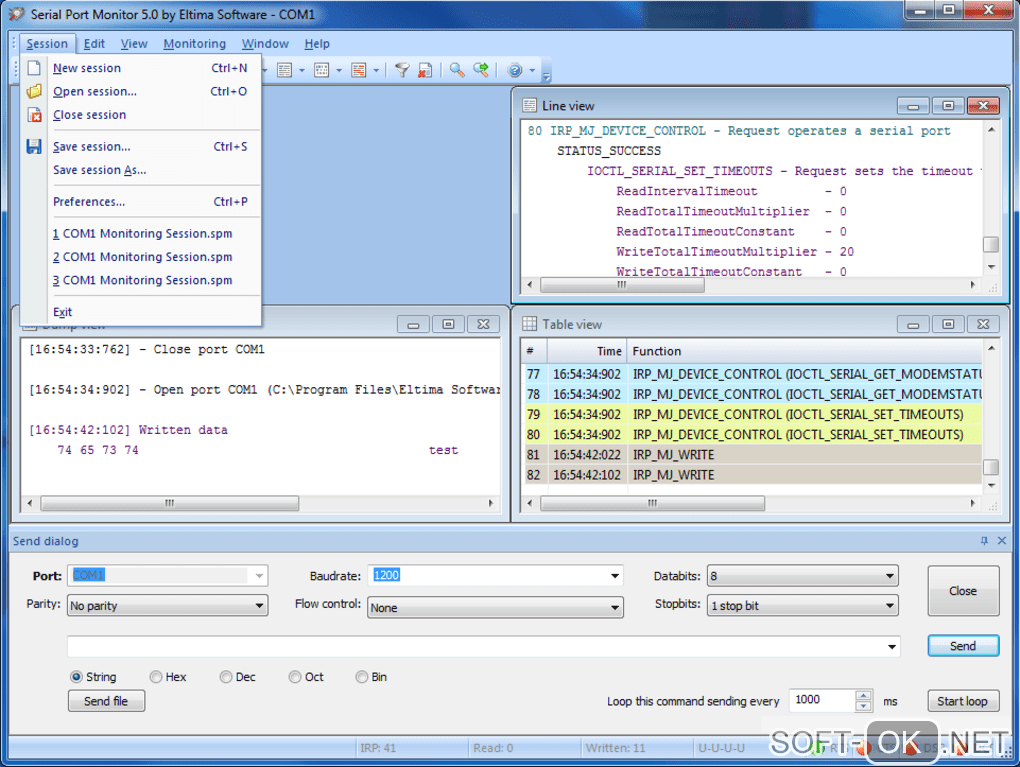The height and width of the screenshot is (767, 1020).
Task: Click the Start loop button
Action: pyautogui.click(x=962, y=701)
